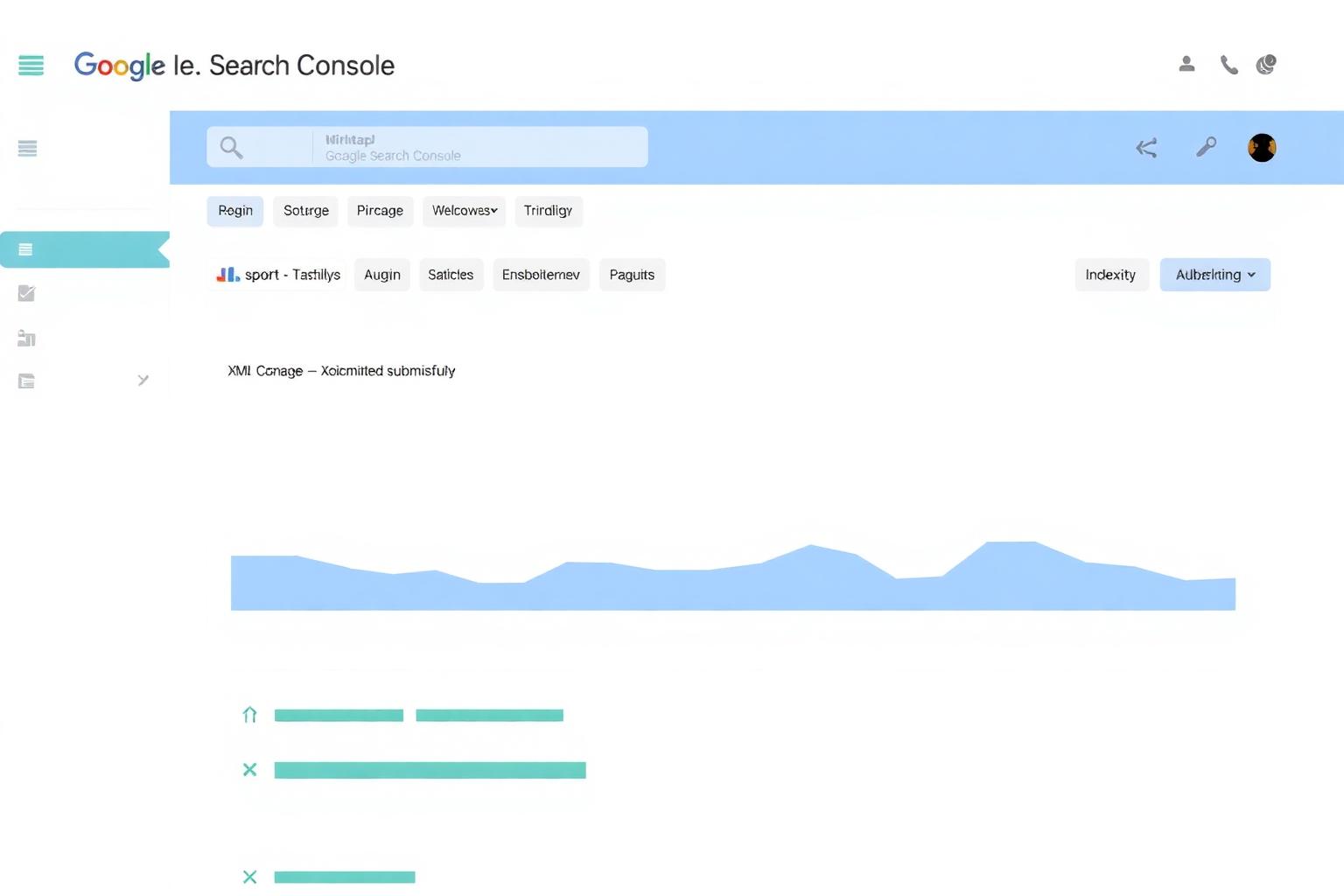Click the grey list icon atop sidebar
The width and height of the screenshot is (1344, 896).
27,149
